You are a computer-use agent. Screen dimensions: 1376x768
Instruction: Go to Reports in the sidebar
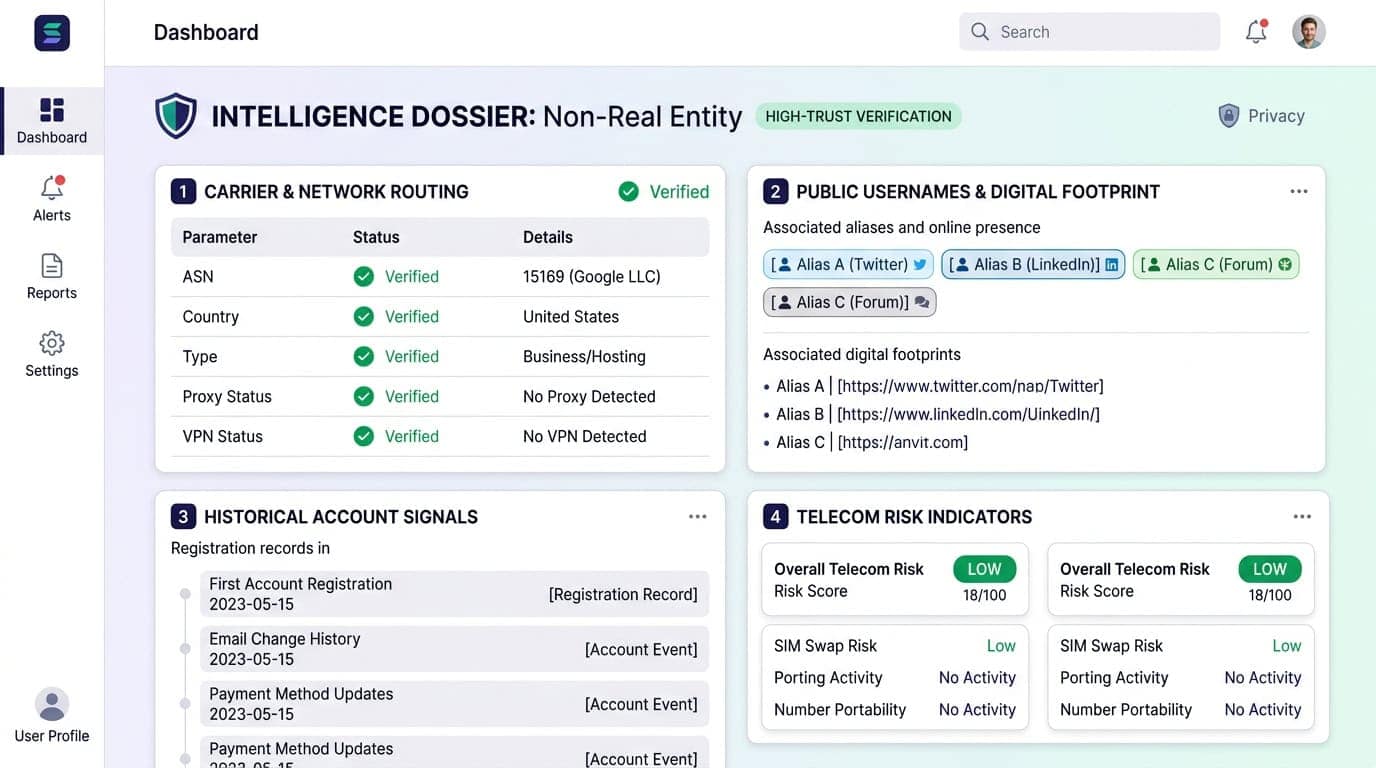[x=52, y=276]
